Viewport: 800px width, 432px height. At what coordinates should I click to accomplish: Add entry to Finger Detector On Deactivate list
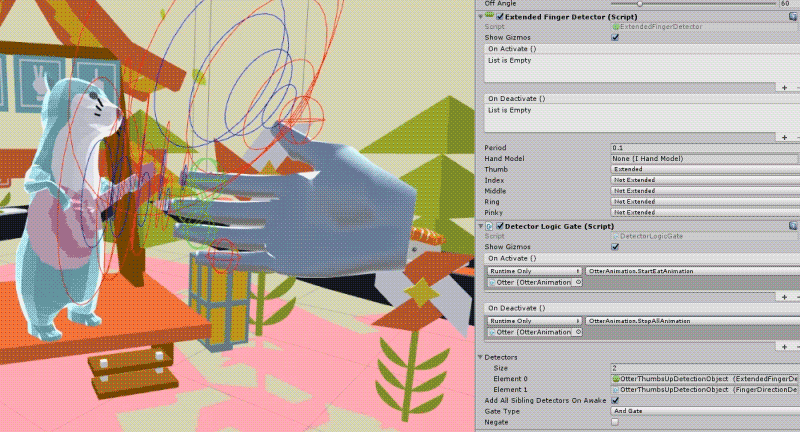[784, 137]
